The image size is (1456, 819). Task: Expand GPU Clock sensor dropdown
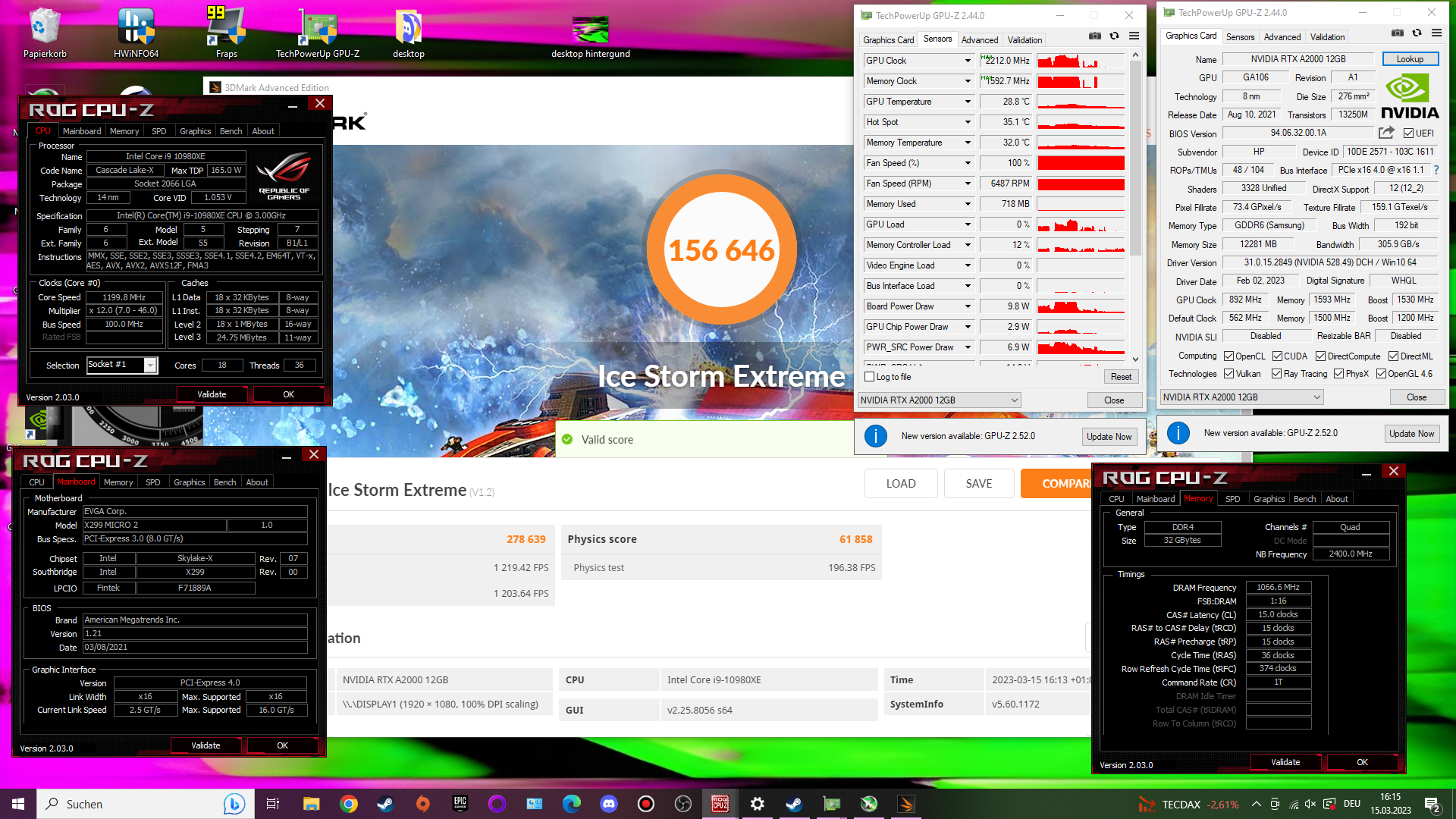[x=968, y=61]
